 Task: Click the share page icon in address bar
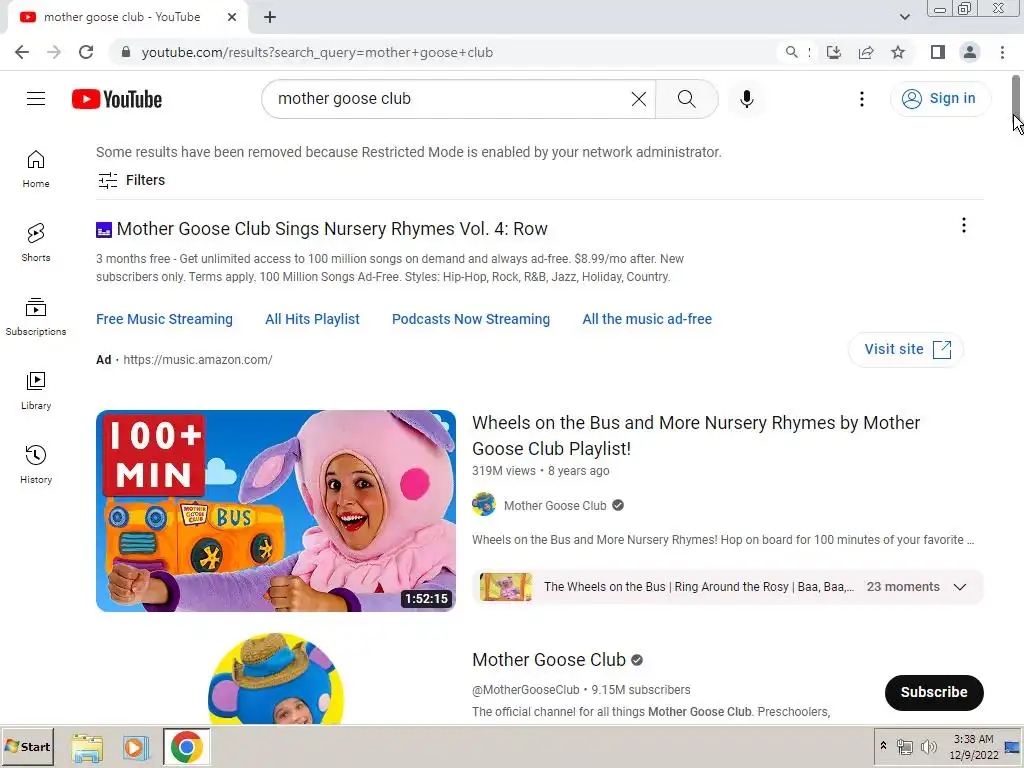pyautogui.click(x=866, y=52)
